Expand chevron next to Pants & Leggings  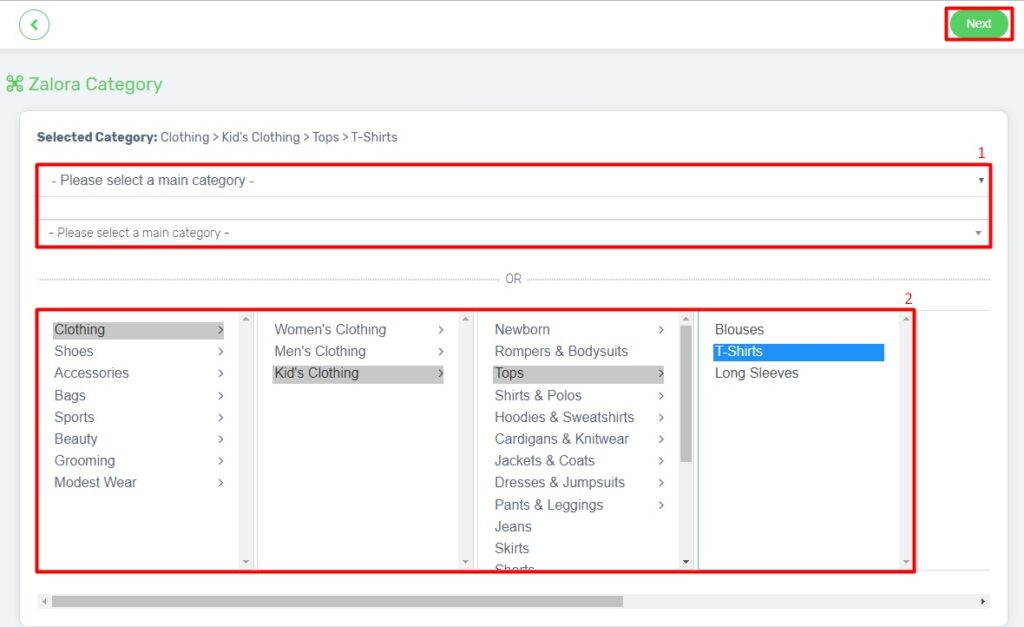pos(661,505)
